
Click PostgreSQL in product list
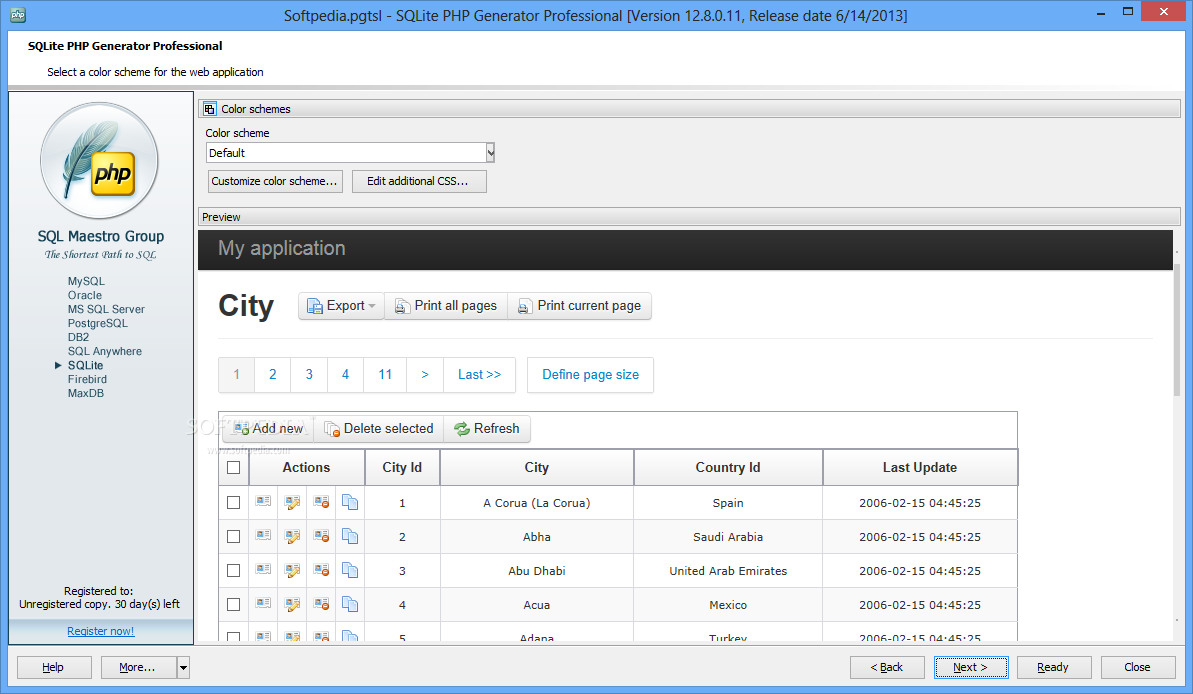point(97,323)
